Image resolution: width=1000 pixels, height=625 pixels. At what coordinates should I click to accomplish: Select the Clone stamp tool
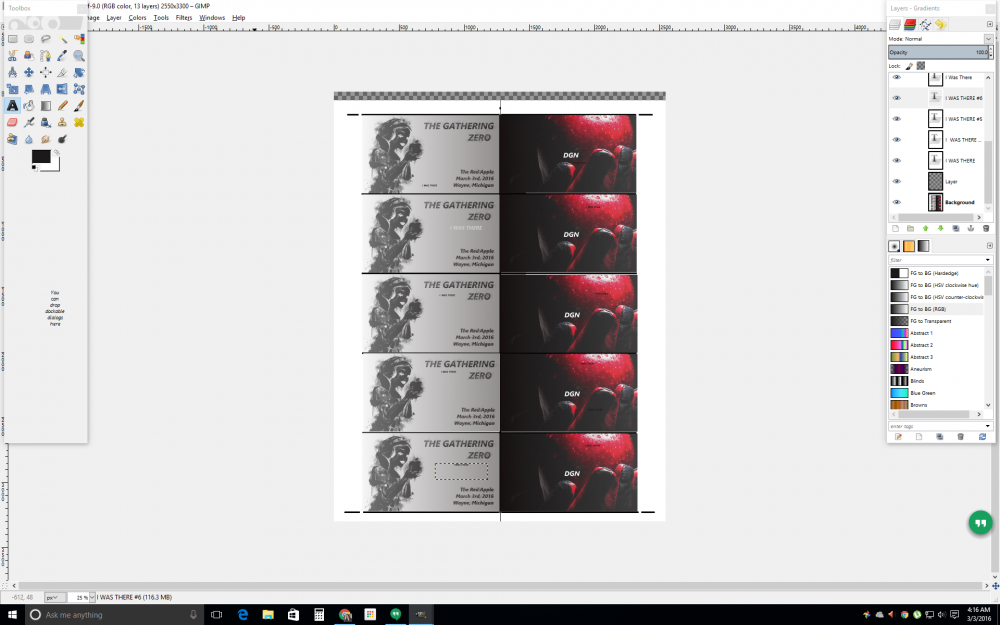pos(62,122)
